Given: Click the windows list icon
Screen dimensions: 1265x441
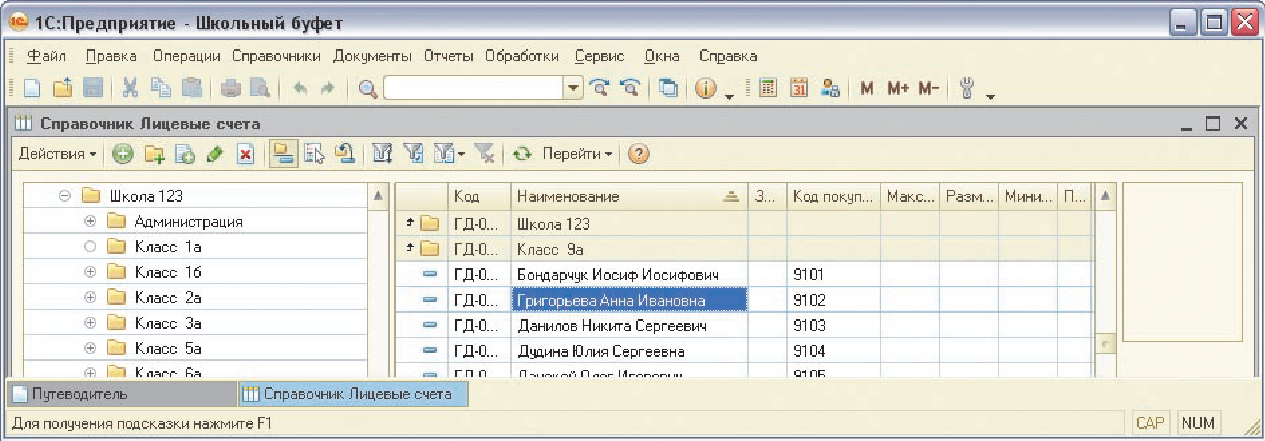Looking at the screenshot, I should (x=669, y=88).
